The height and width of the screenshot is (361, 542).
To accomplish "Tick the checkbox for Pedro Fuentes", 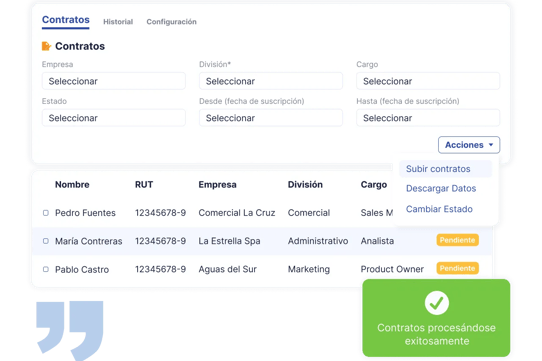I will (46, 213).
